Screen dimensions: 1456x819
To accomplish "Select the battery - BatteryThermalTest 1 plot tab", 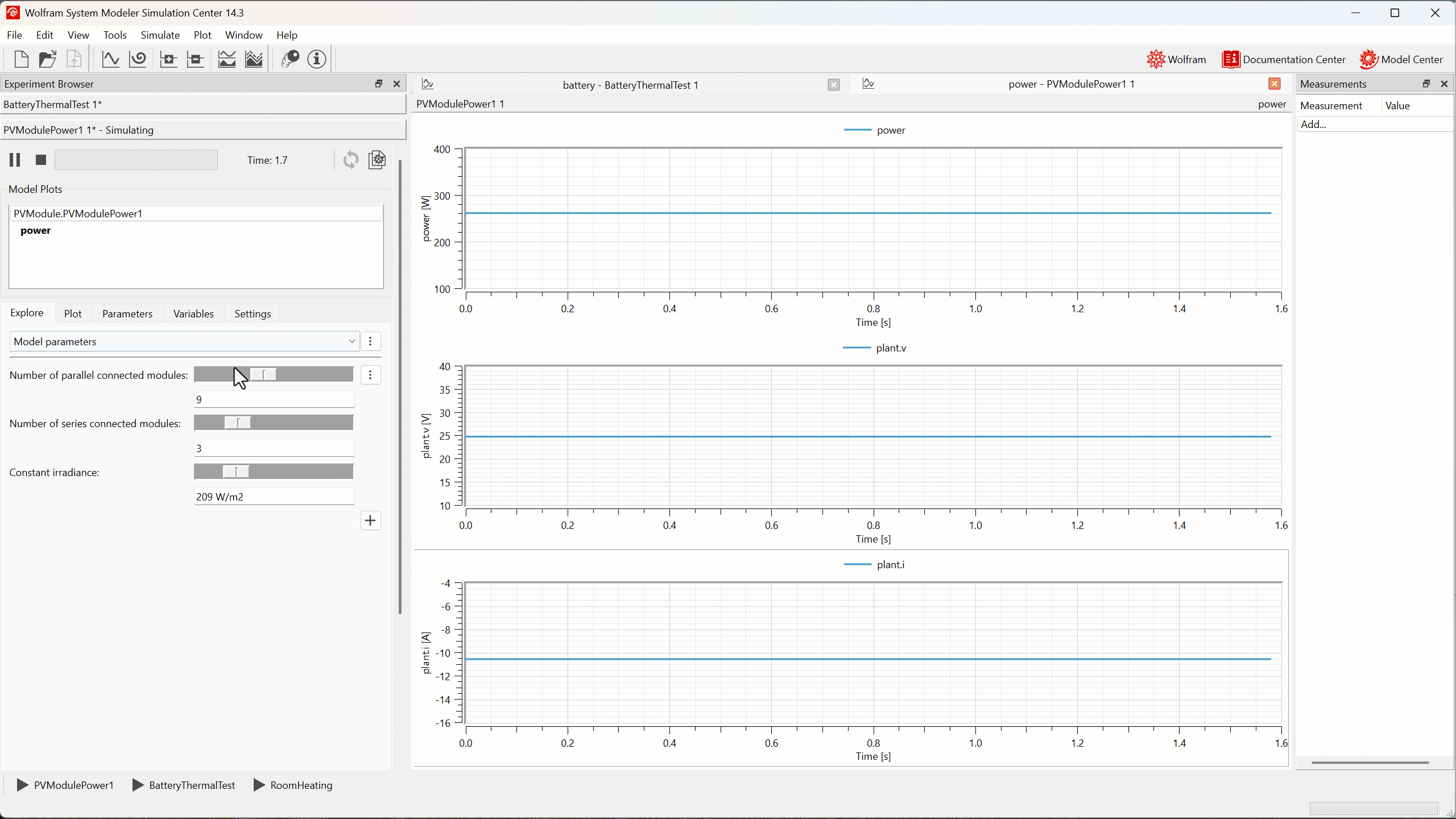I will point(630,85).
